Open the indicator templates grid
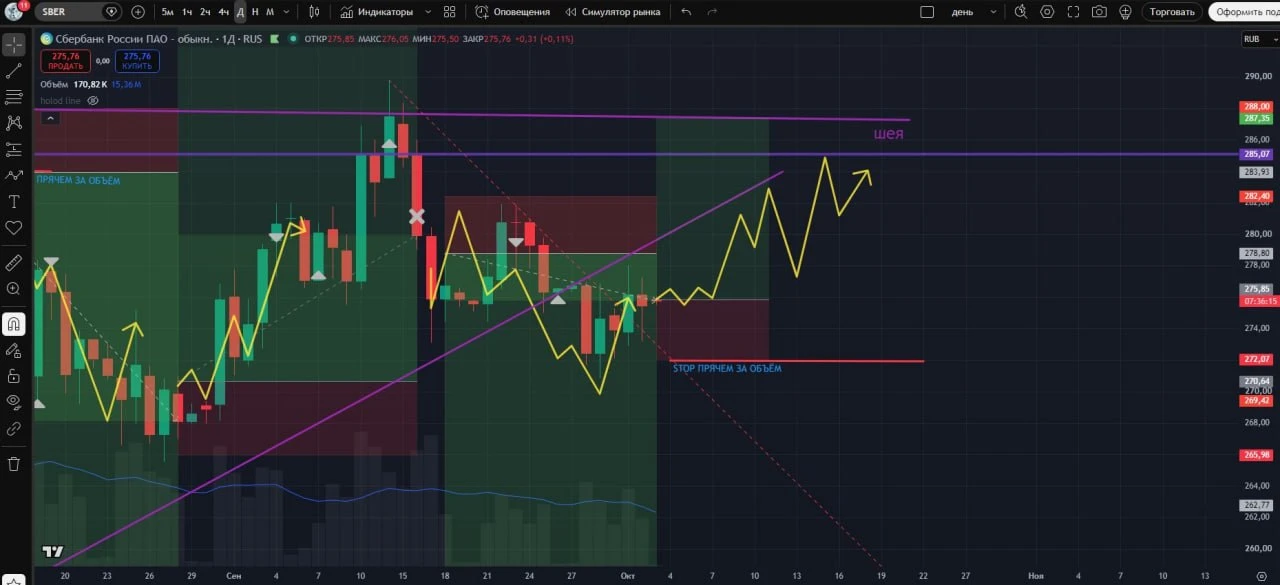The image size is (1280, 585). pos(449,12)
